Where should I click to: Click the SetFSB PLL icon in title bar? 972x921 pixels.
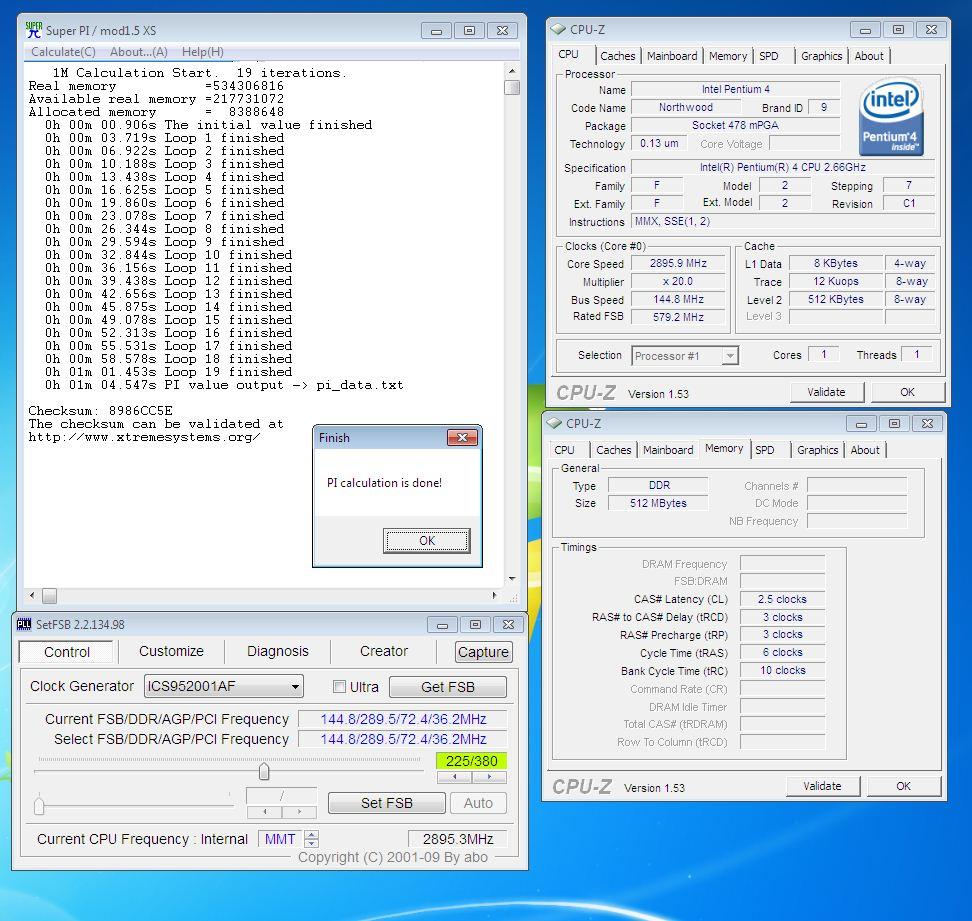(24, 624)
